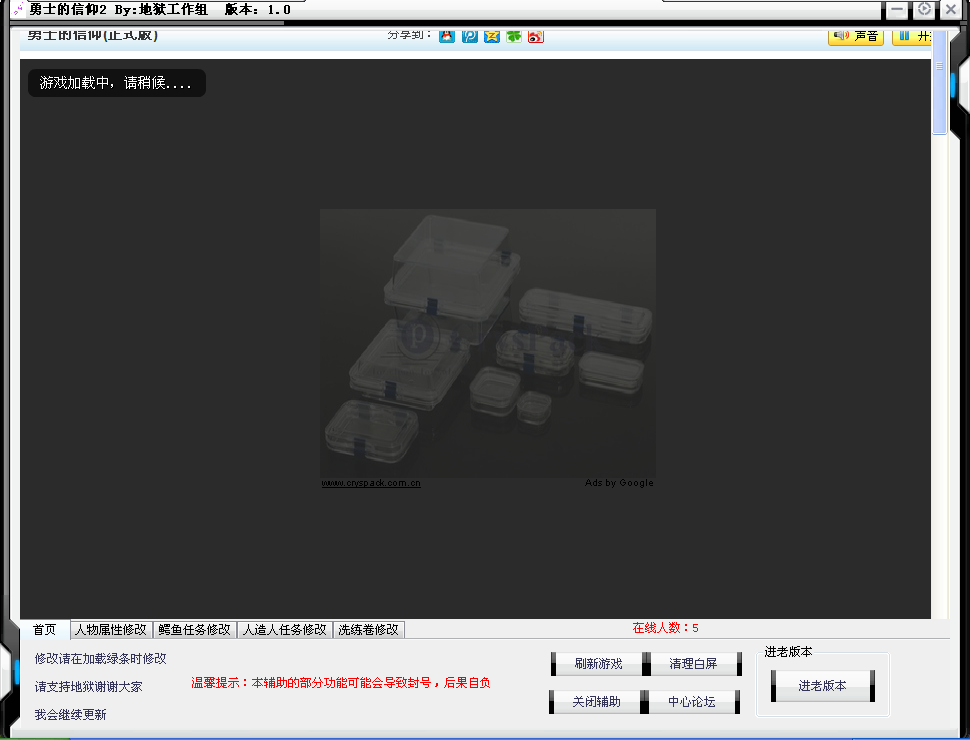Share to Sina Weibo icon
Viewport: 970px width, 740px height.
535,36
